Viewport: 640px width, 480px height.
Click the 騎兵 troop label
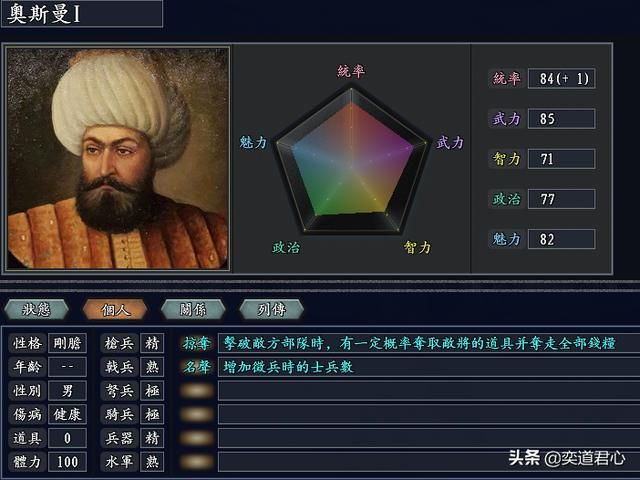(120, 414)
